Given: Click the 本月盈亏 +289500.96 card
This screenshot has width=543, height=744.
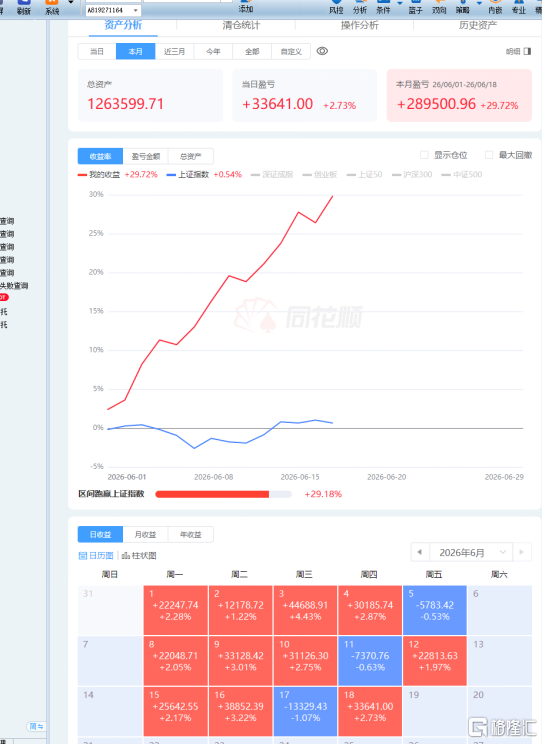Looking at the screenshot, I should [x=459, y=95].
